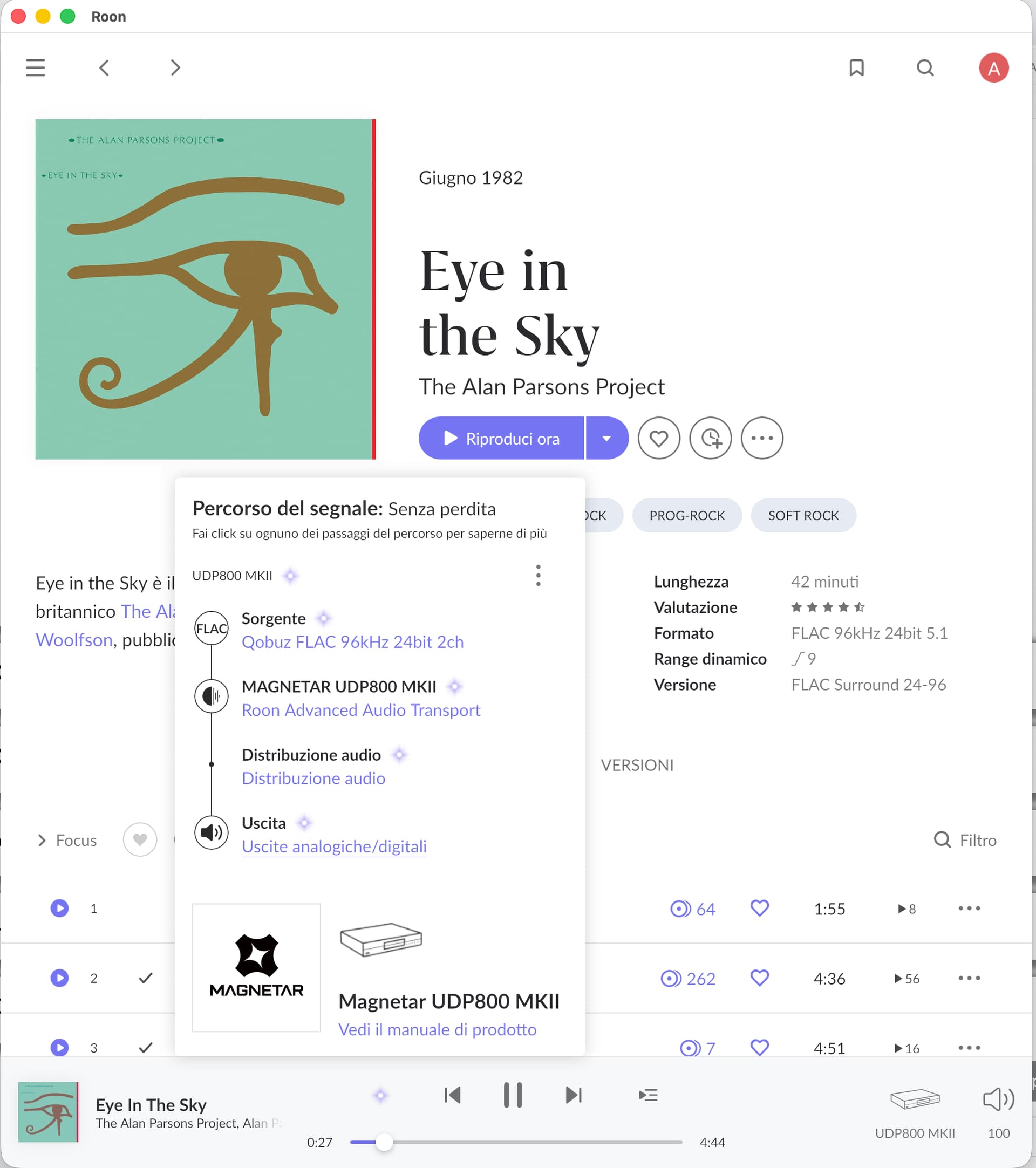Add album to library clock-plus icon
Screen dimensions: 1036x1168
(710, 438)
